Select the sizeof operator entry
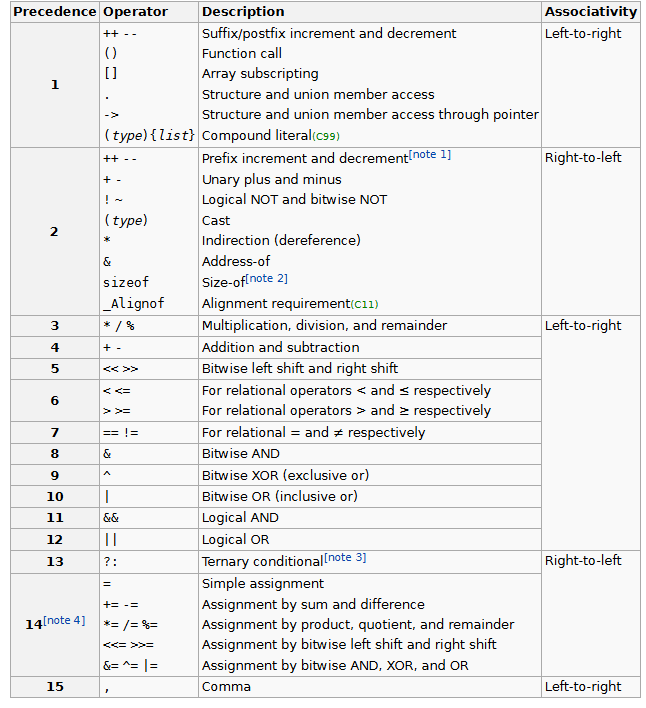Image resolution: width=646 pixels, height=708 pixels. 126,283
